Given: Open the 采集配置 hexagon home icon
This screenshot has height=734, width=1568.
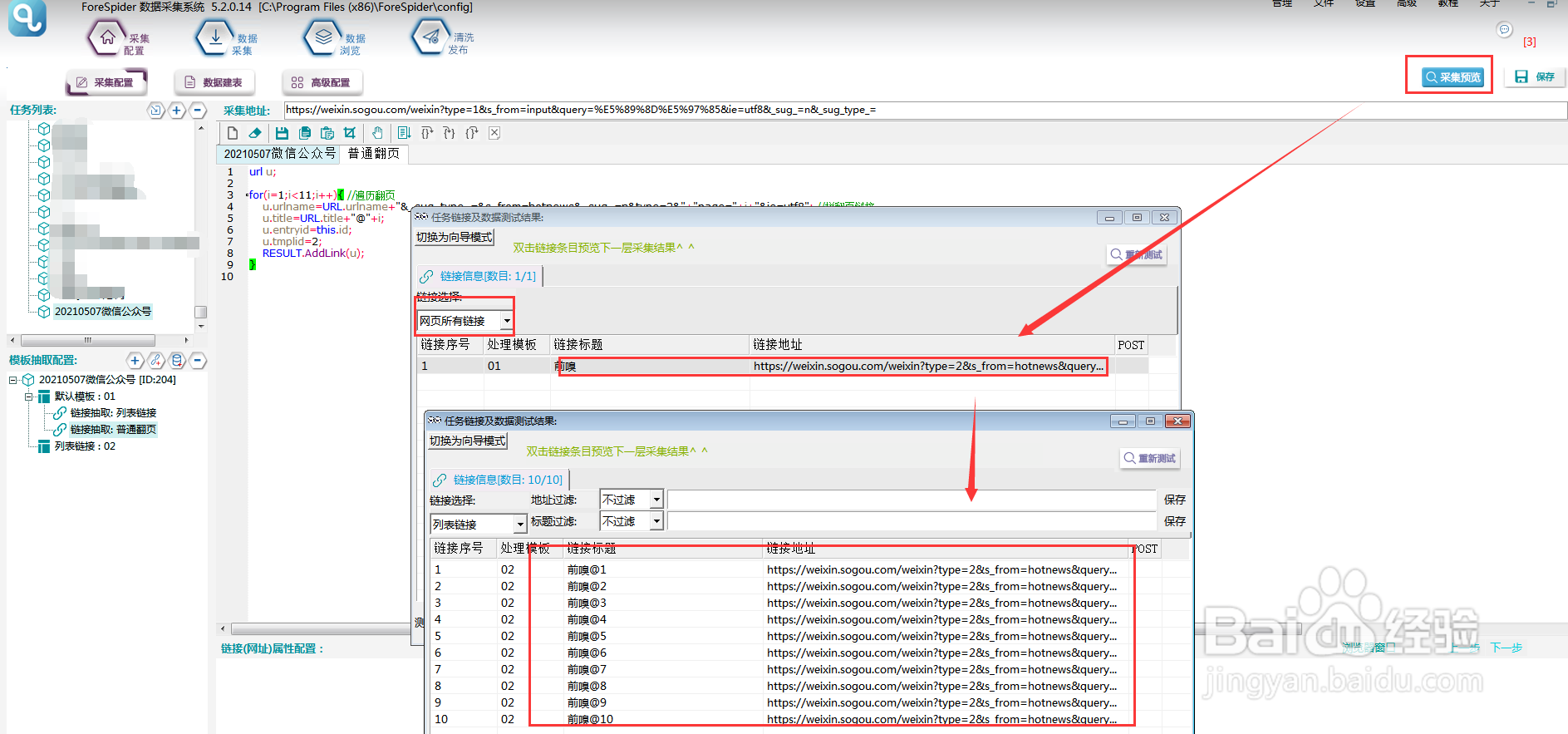Looking at the screenshot, I should (x=107, y=37).
